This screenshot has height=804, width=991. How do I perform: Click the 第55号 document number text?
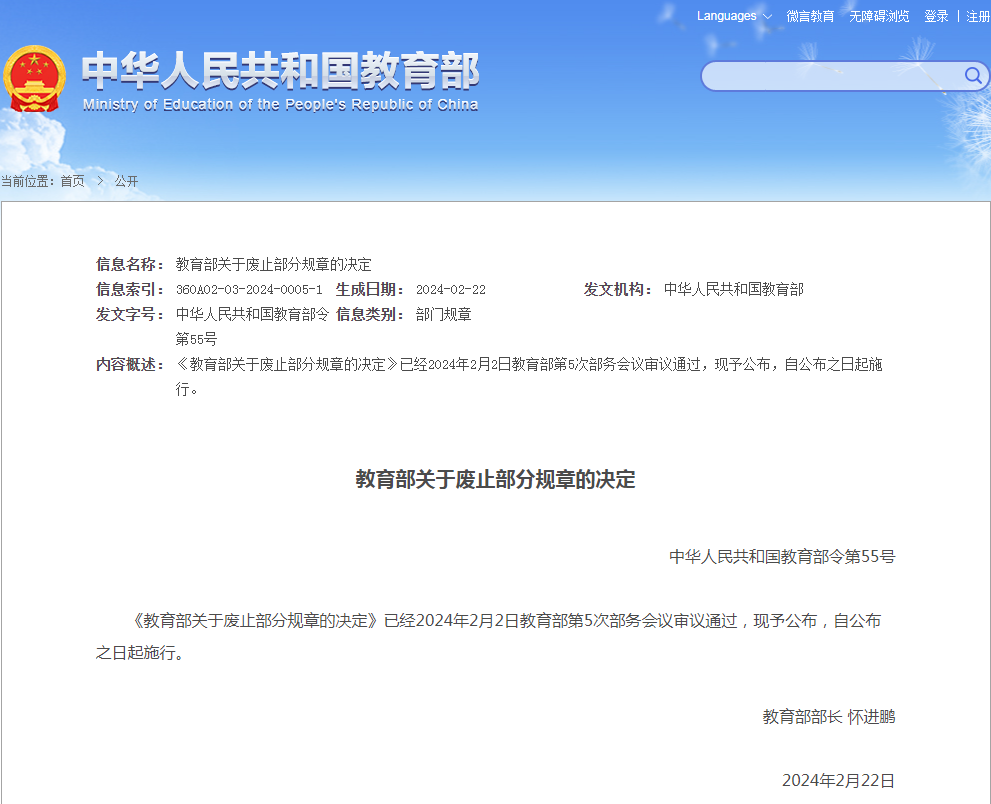[x=196, y=339]
